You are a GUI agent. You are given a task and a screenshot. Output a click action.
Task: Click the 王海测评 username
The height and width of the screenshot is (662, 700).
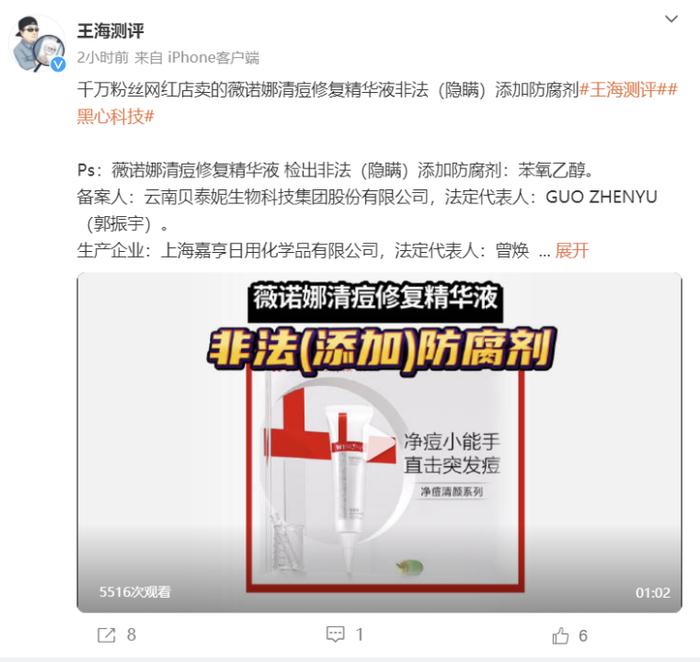point(110,31)
